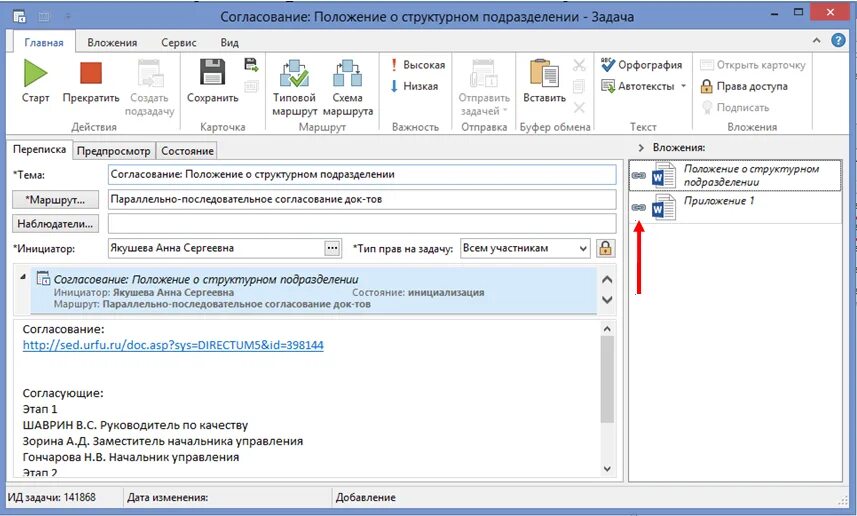Select the task header Согласование: Положение
This screenshot has width=857, height=516.
click(314, 290)
